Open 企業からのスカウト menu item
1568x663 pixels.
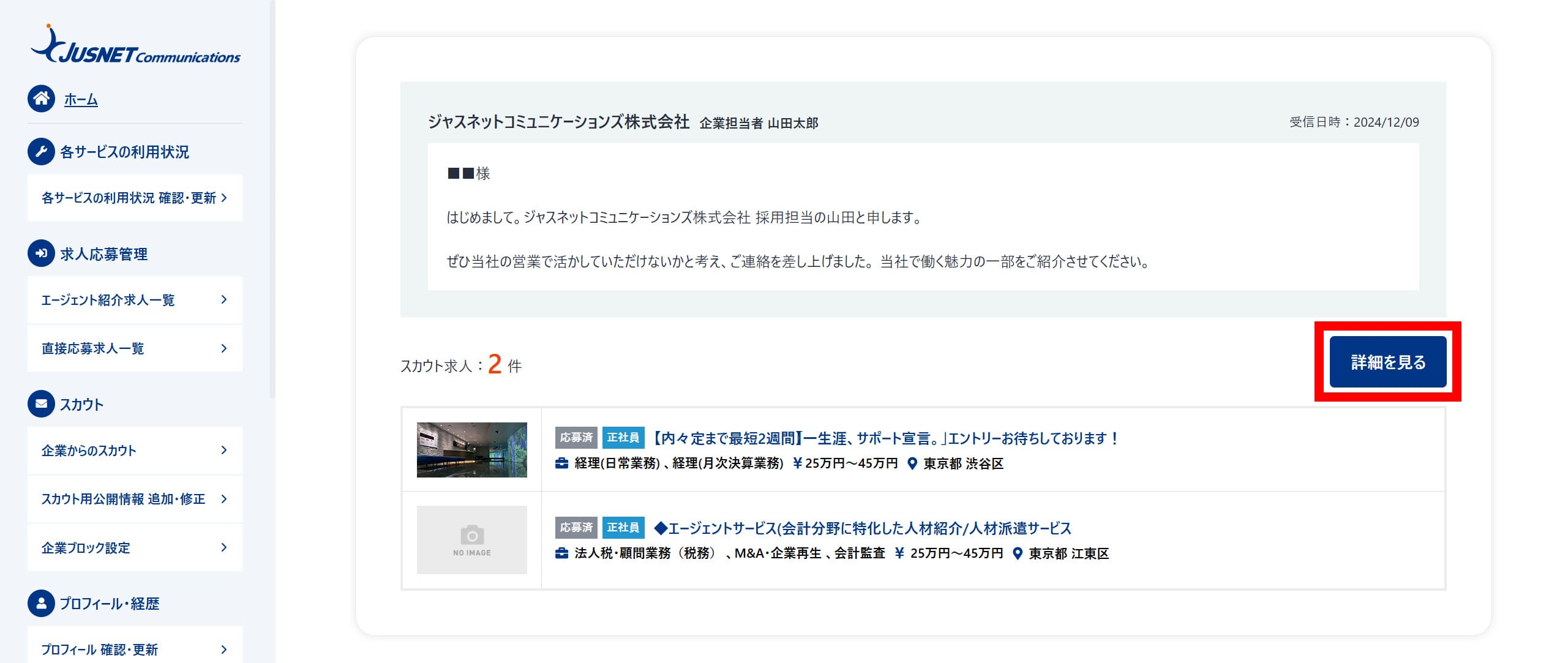135,451
